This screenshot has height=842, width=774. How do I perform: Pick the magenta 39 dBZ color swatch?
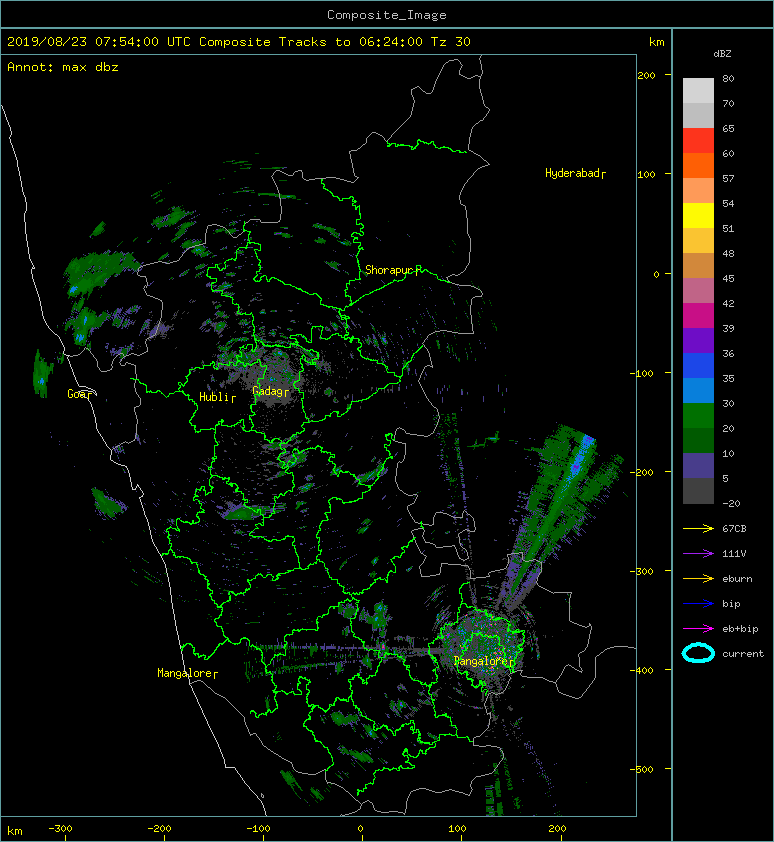[698, 316]
